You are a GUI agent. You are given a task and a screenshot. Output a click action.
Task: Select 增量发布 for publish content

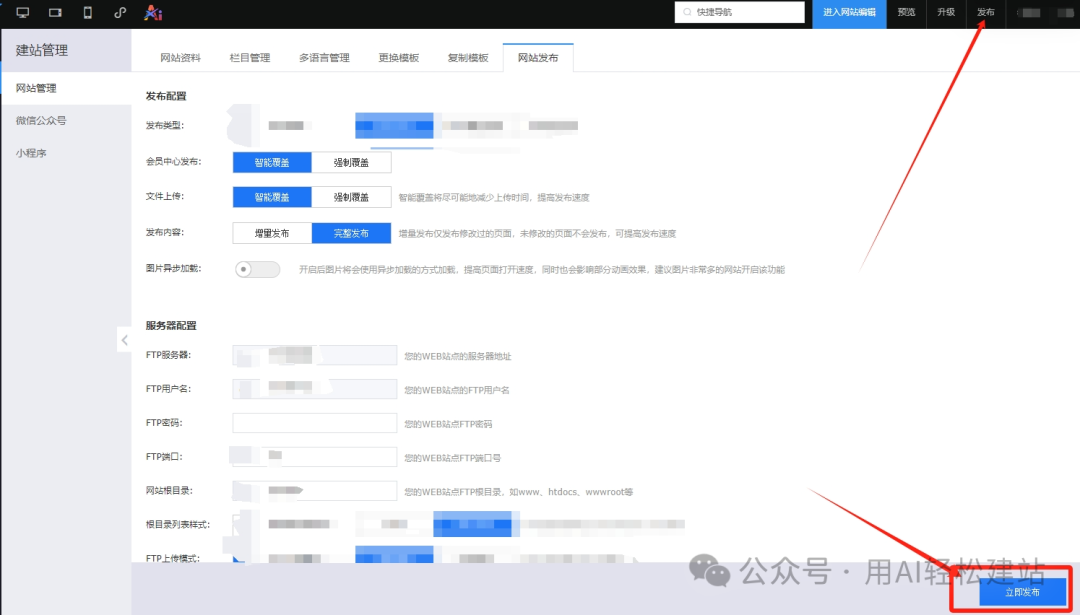271,232
